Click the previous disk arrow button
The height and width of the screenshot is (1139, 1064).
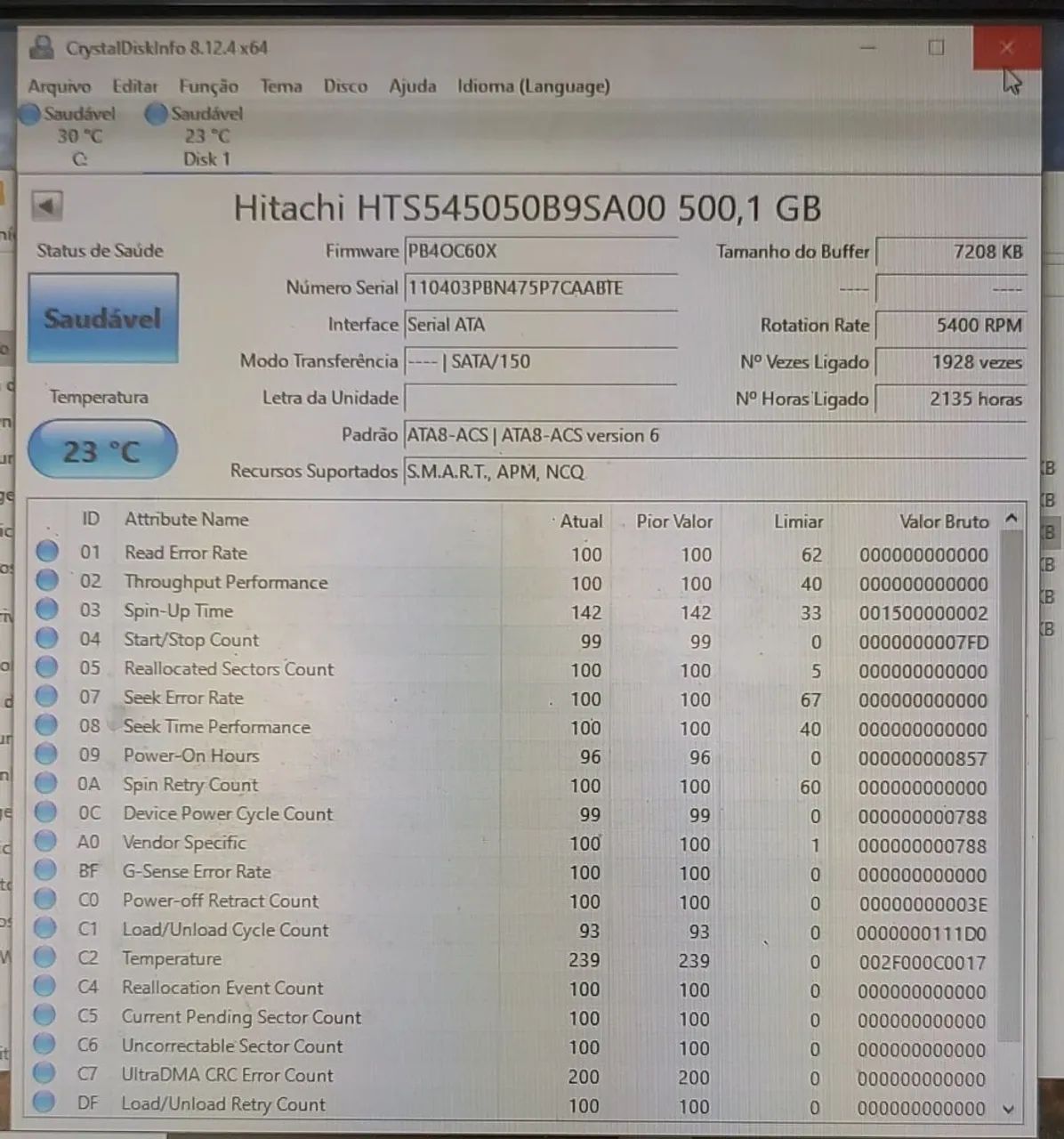pyautogui.click(x=46, y=206)
